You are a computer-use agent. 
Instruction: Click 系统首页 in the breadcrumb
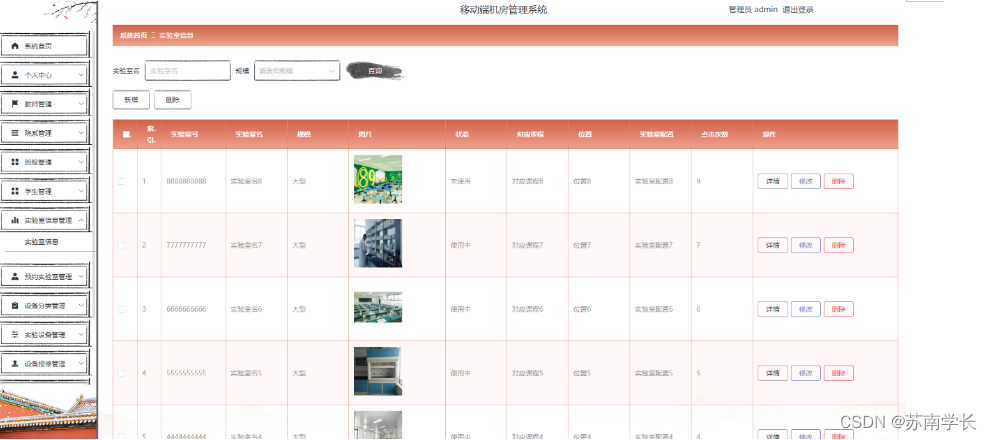(133, 35)
